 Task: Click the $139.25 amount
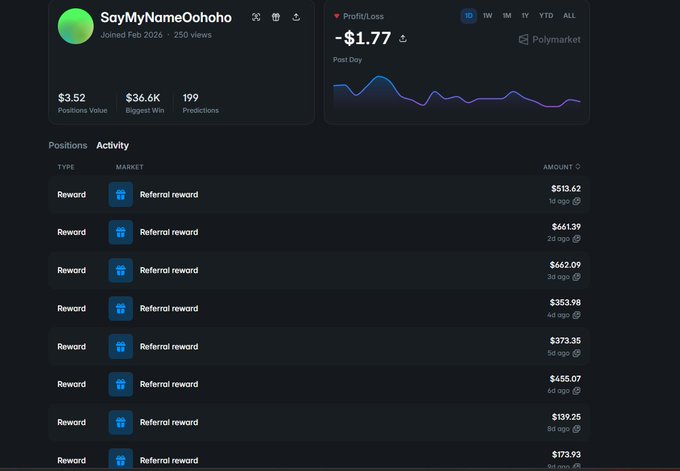566,417
